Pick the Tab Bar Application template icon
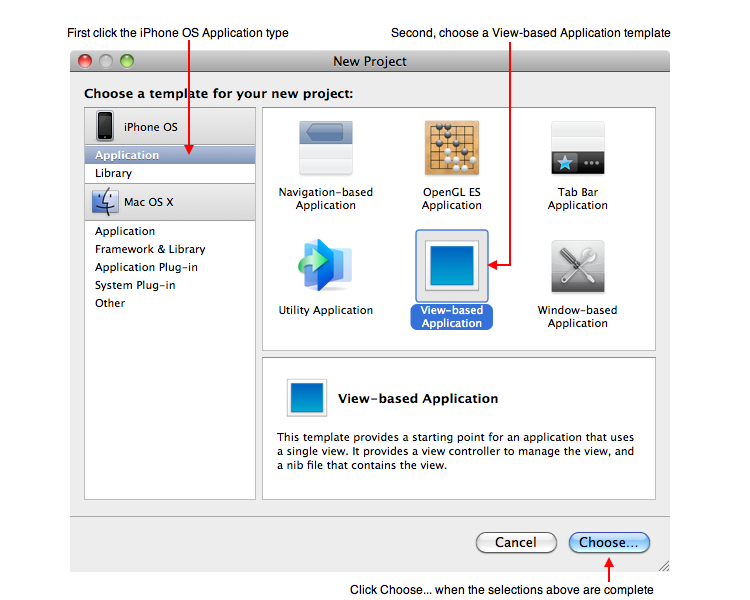The image size is (750, 600). (x=578, y=148)
